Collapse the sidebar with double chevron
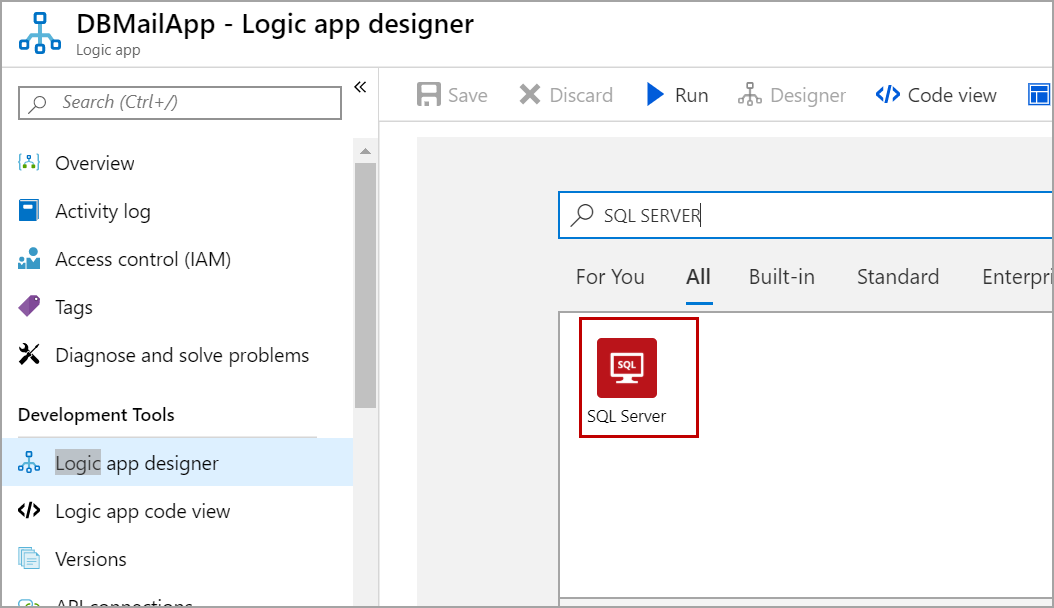1054x608 pixels. [x=360, y=87]
